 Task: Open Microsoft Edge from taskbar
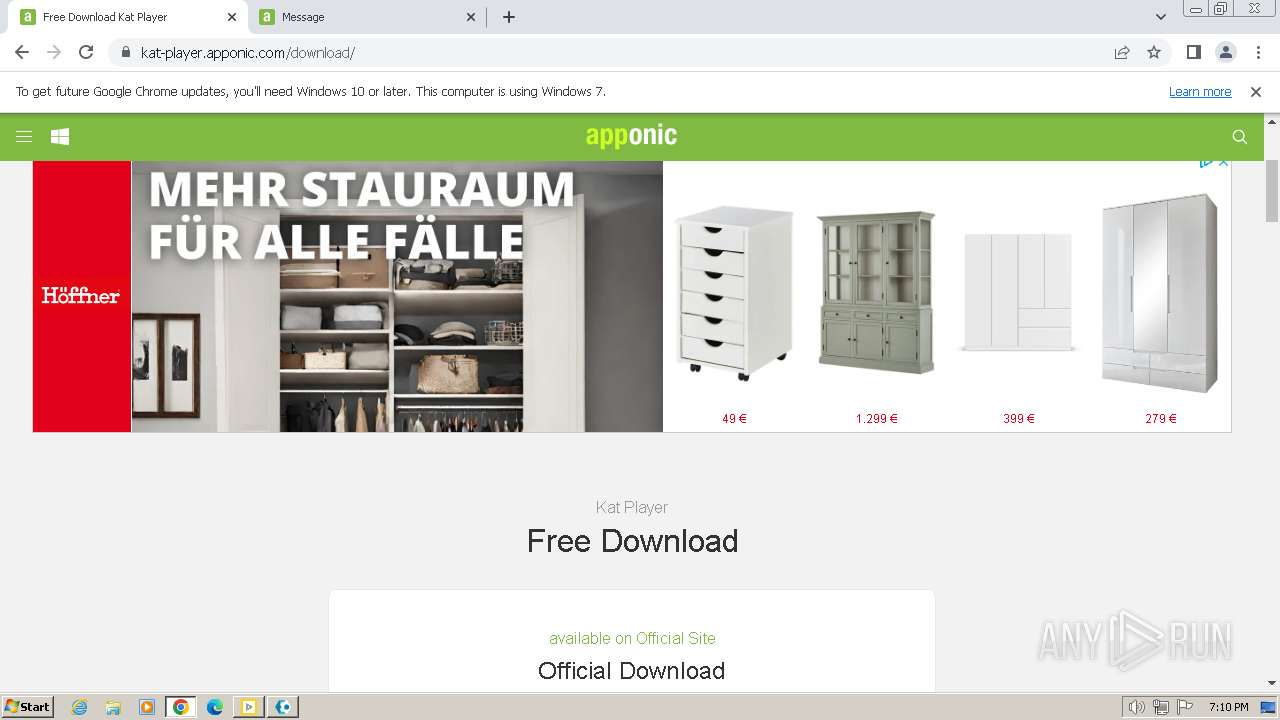coord(215,707)
